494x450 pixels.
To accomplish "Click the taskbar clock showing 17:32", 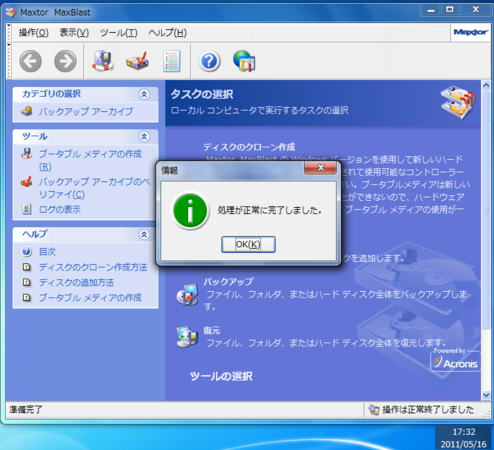I will click(x=464, y=432).
